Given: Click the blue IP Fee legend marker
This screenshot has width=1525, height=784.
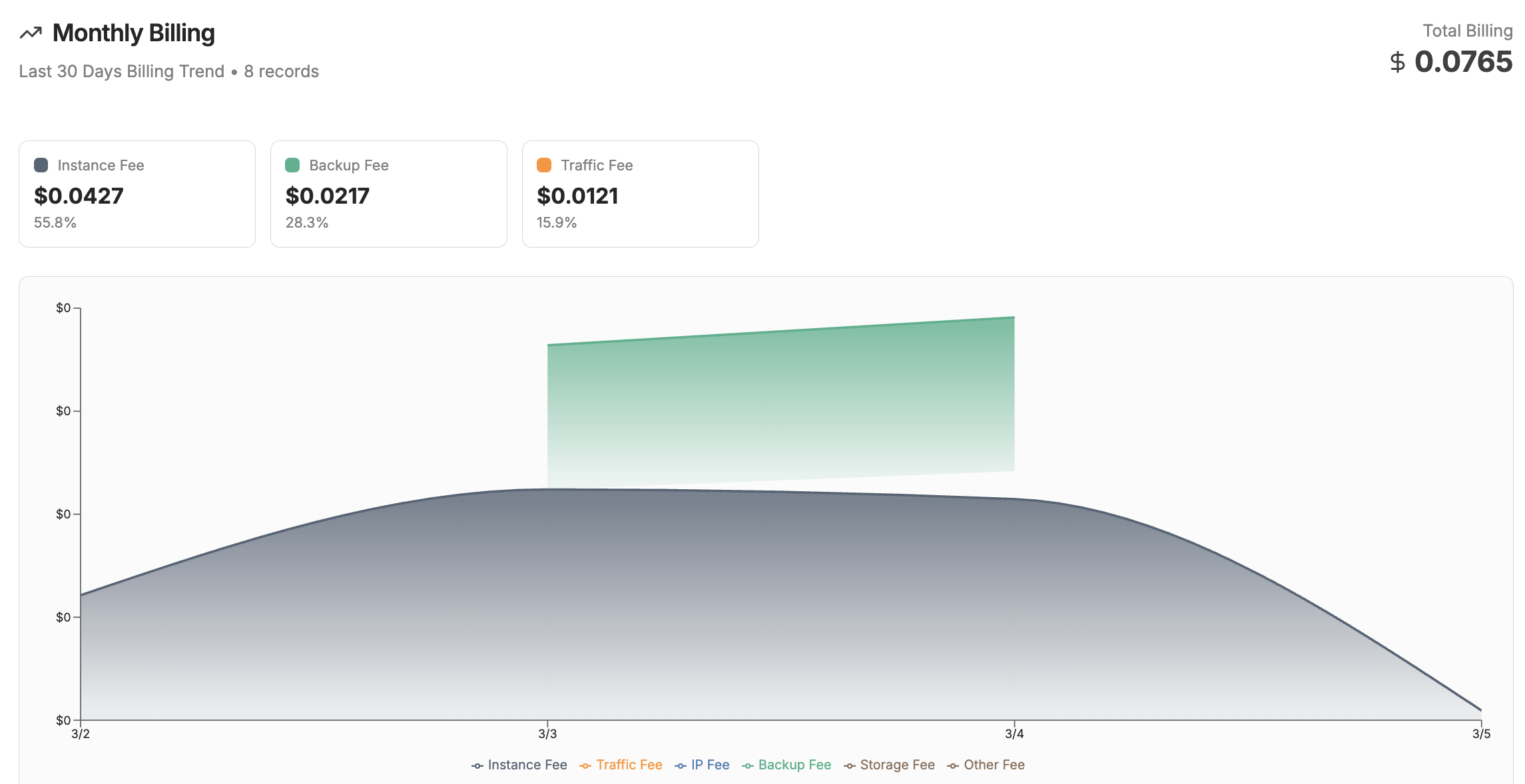Looking at the screenshot, I should click(x=680, y=766).
